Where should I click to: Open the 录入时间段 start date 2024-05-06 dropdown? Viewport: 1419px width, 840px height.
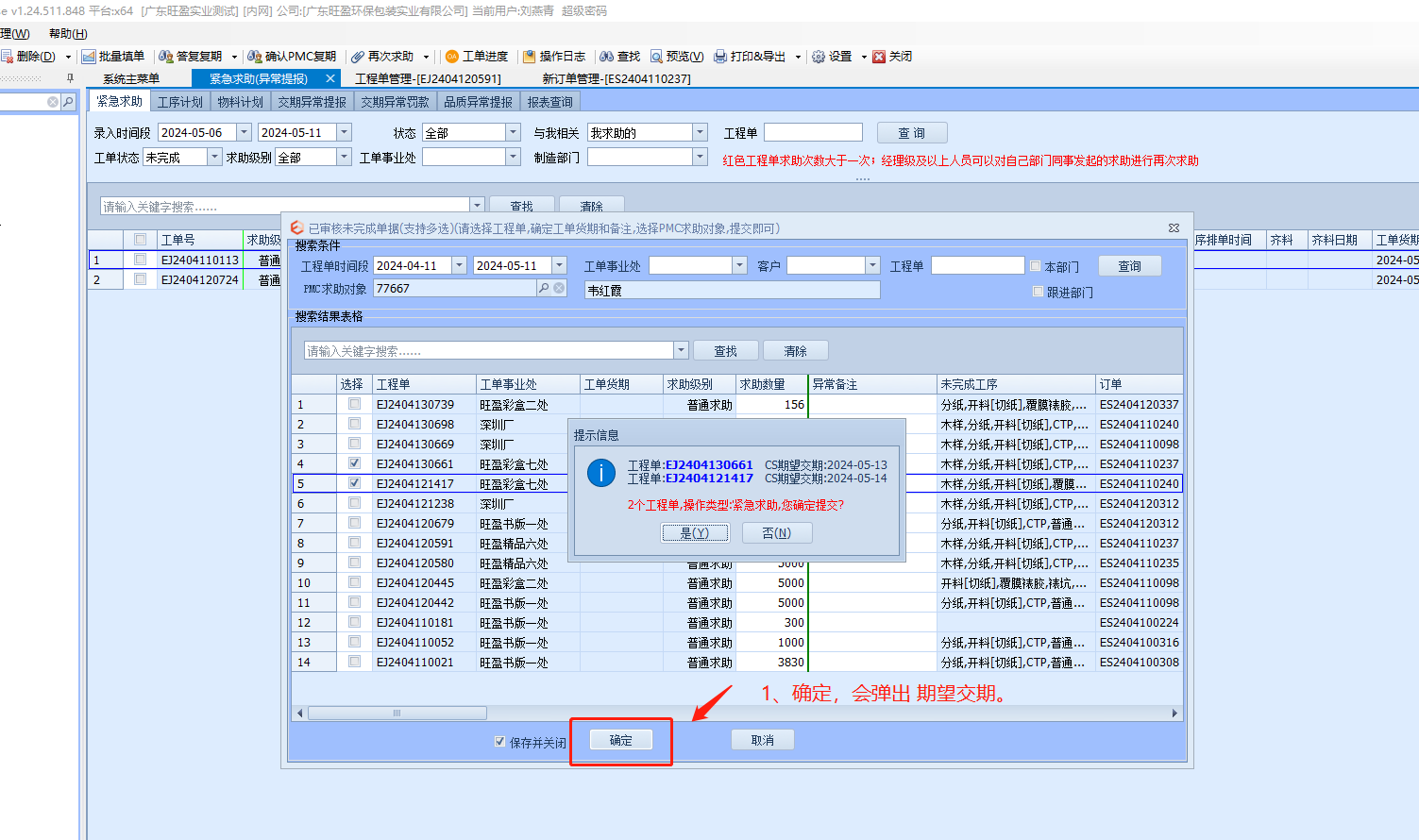[244, 132]
